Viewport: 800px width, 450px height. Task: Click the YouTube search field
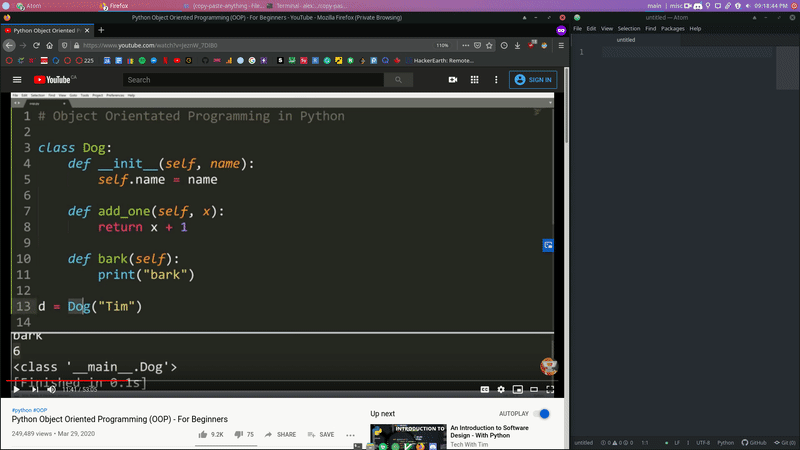coord(253,80)
